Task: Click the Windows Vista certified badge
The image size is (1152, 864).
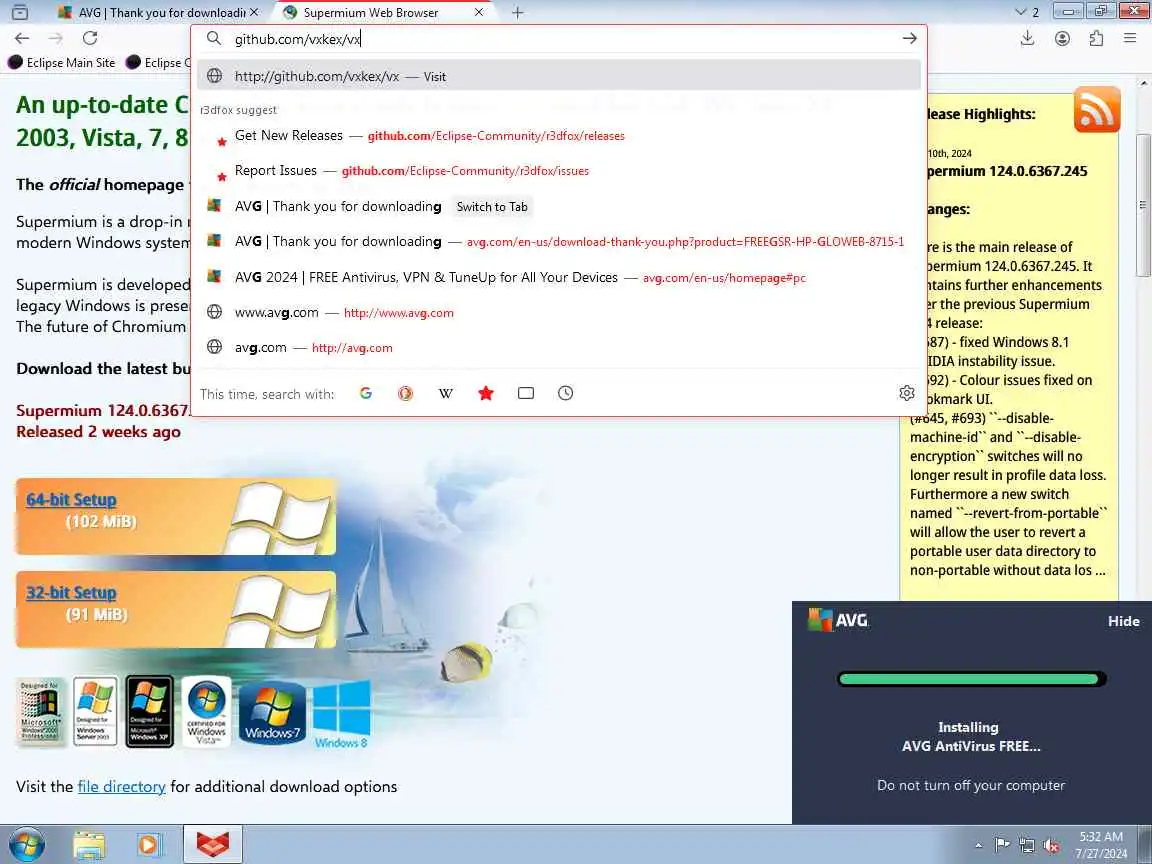Action: pos(206,711)
